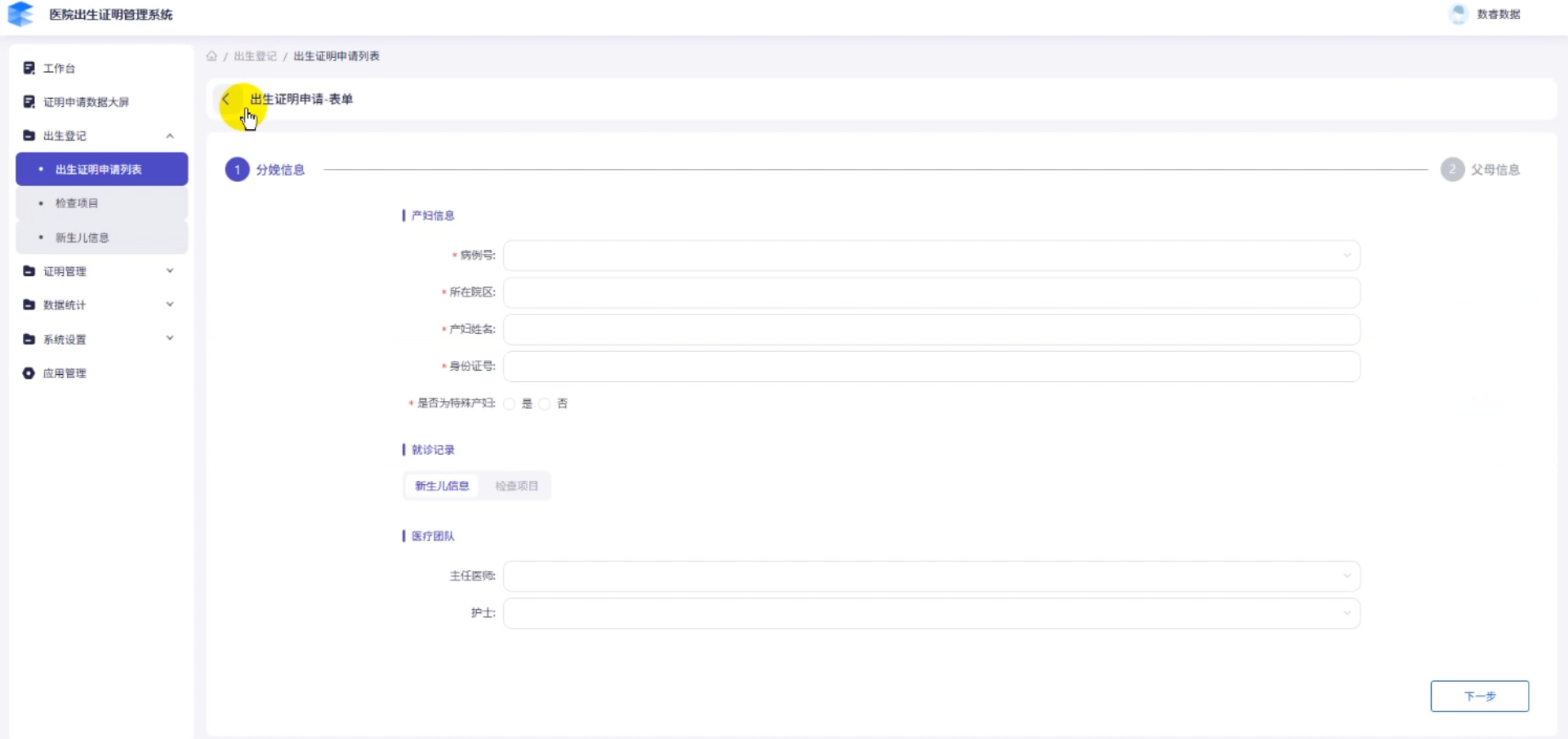Click the 就诊记录 section heading
1568x739 pixels.
pyautogui.click(x=433, y=450)
